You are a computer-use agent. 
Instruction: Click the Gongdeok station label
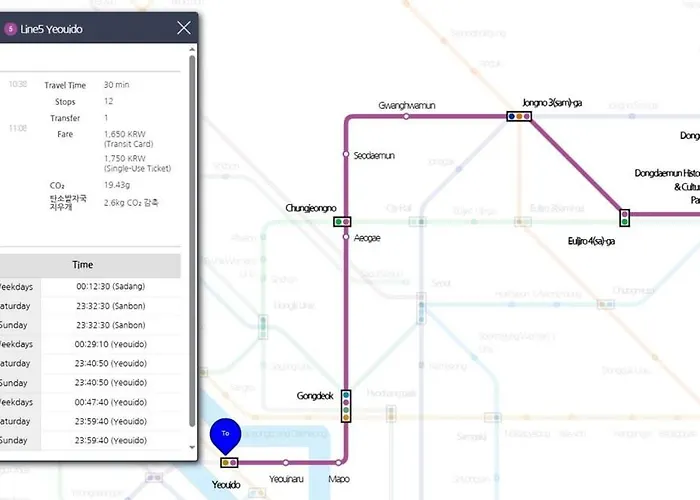(x=315, y=396)
